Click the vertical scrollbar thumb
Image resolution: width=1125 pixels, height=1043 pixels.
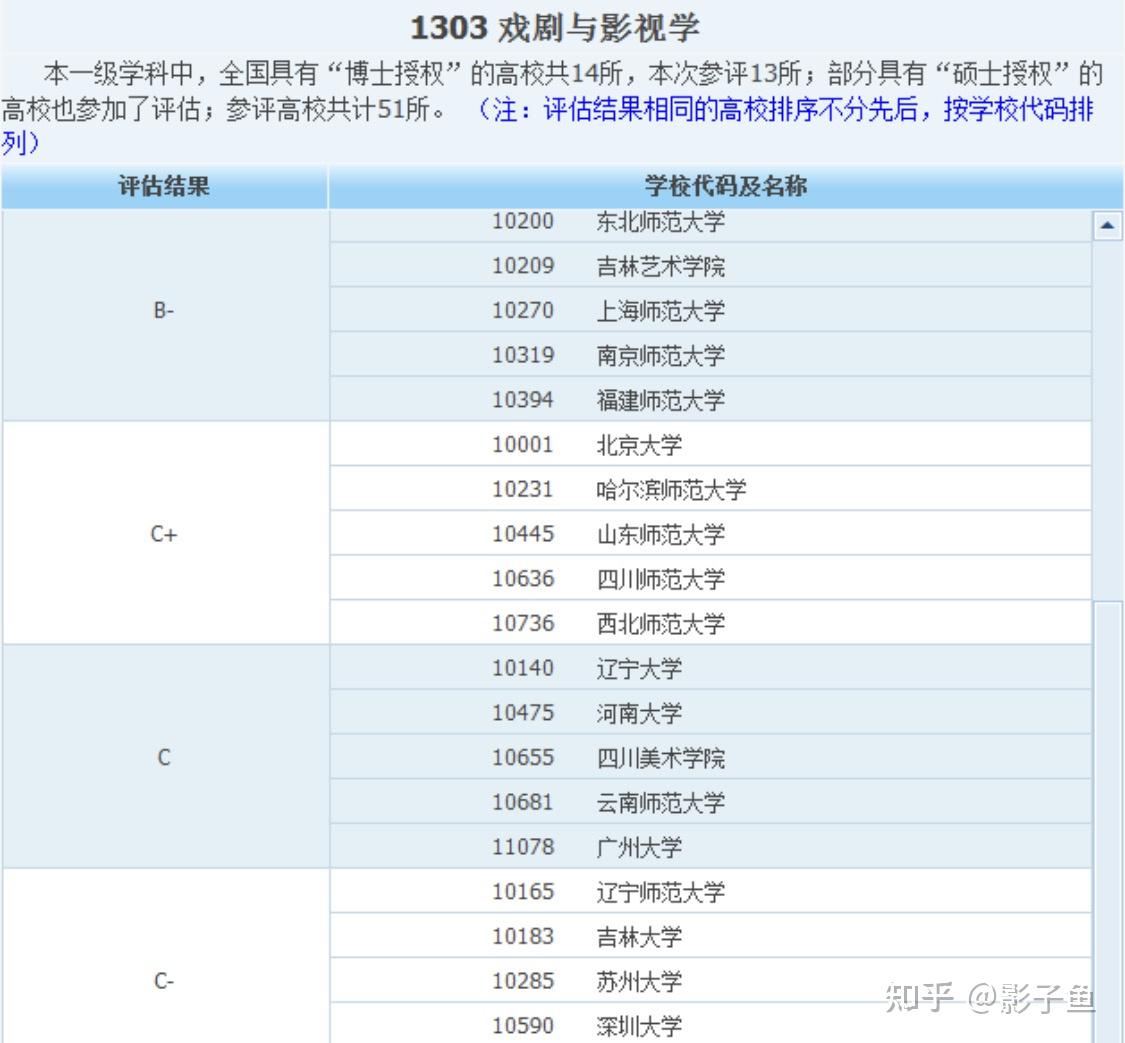[x=1107, y=821]
